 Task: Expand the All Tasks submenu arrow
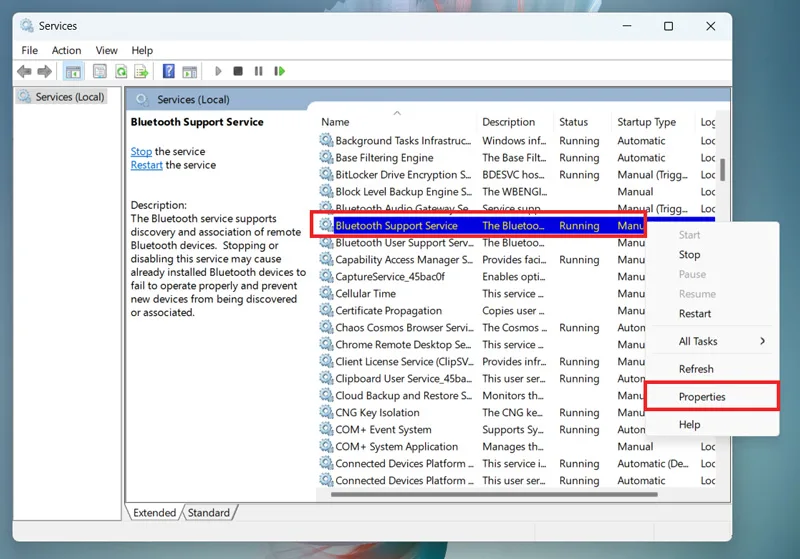coord(762,341)
